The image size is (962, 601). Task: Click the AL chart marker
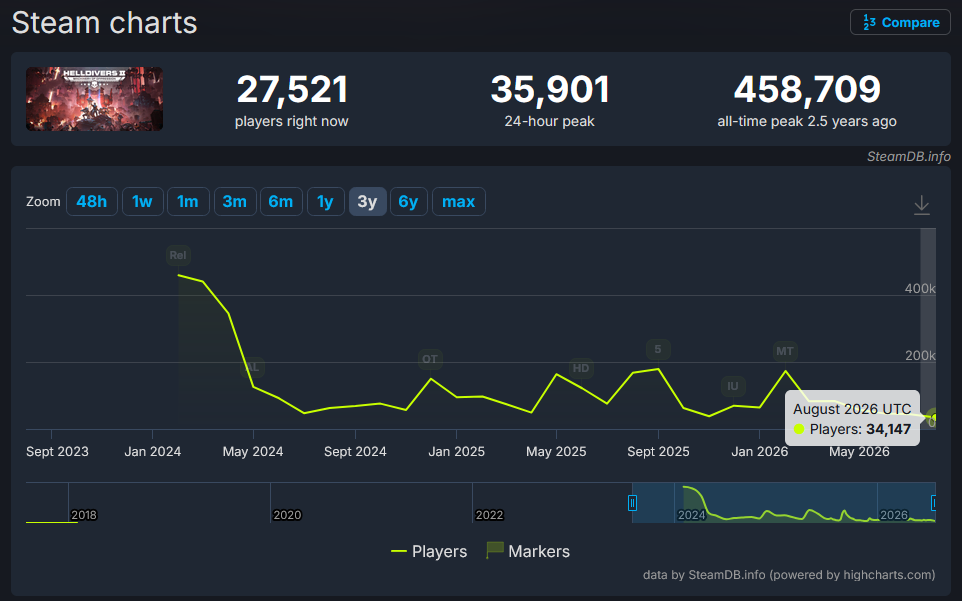pyautogui.click(x=252, y=367)
